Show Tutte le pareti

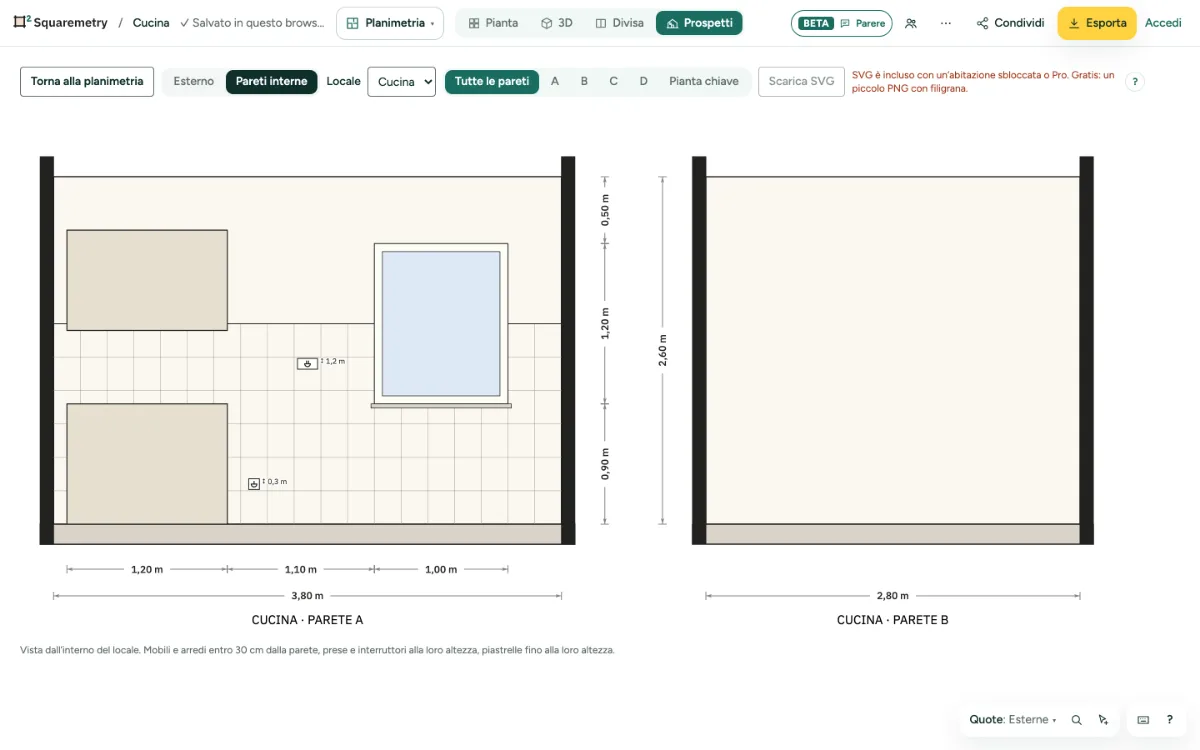pos(492,82)
